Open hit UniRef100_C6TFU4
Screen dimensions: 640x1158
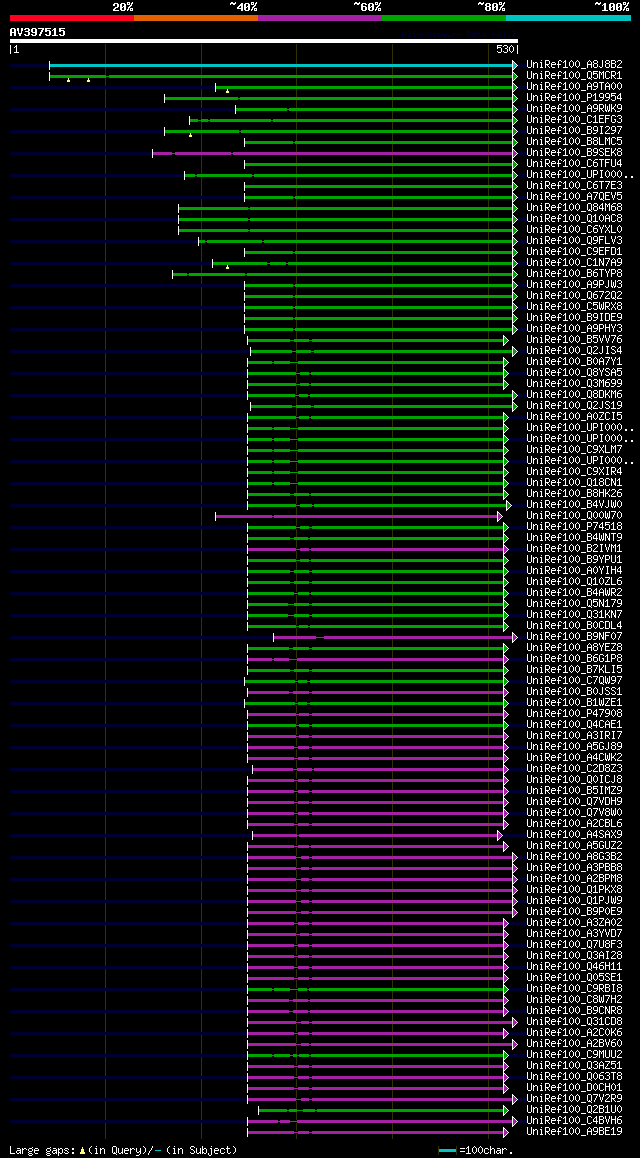(x=574, y=164)
